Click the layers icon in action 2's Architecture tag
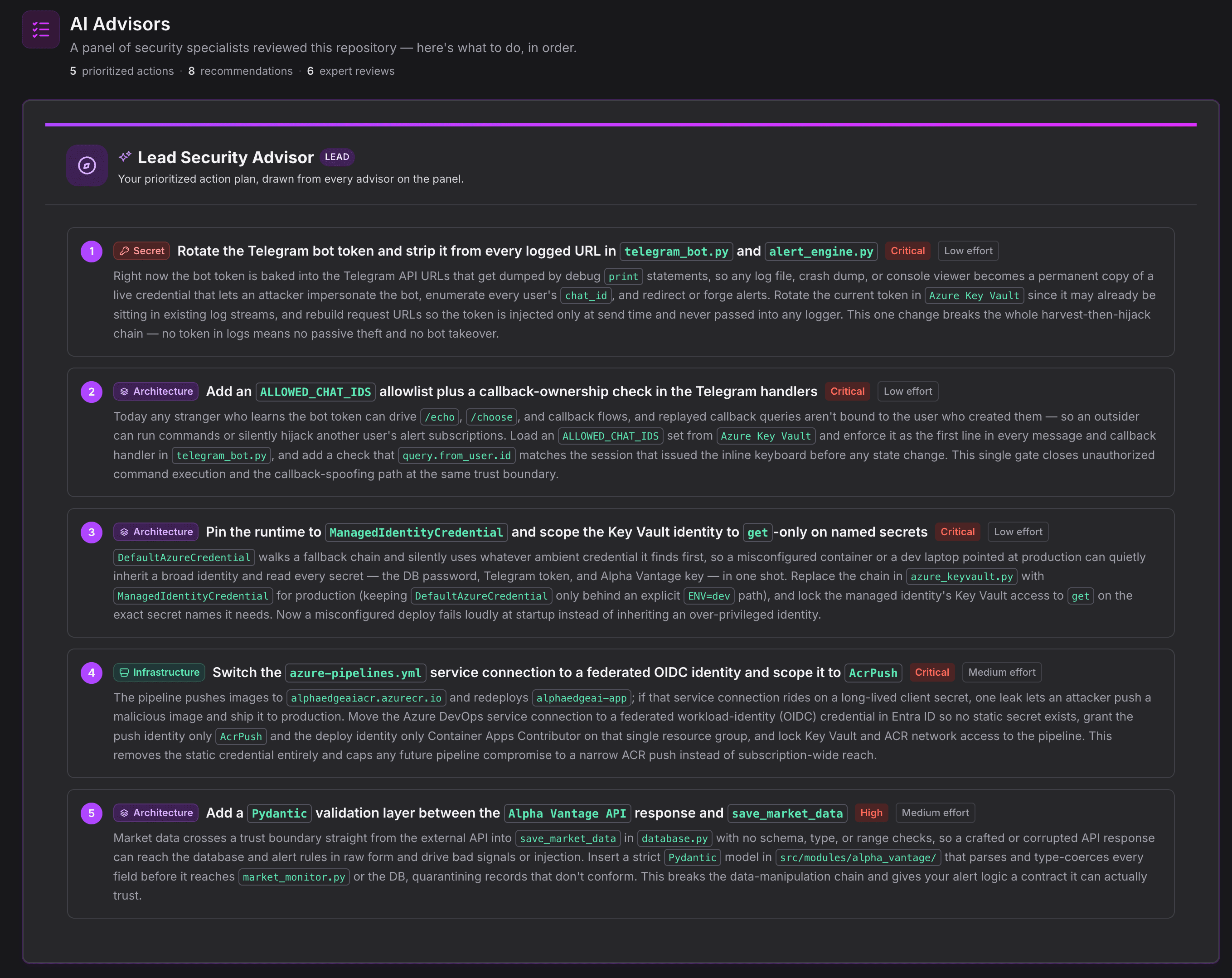Screen dimensions: 1232x978 (x=125, y=391)
